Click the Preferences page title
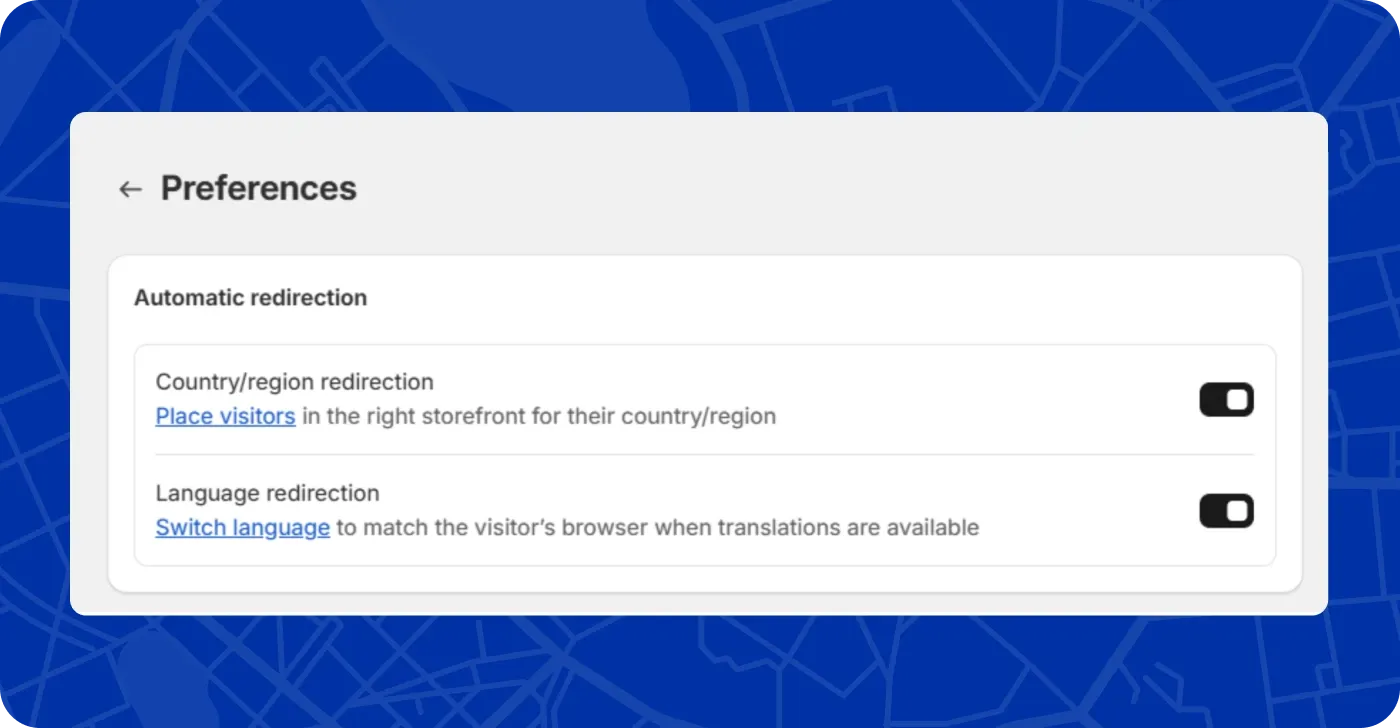 click(259, 188)
